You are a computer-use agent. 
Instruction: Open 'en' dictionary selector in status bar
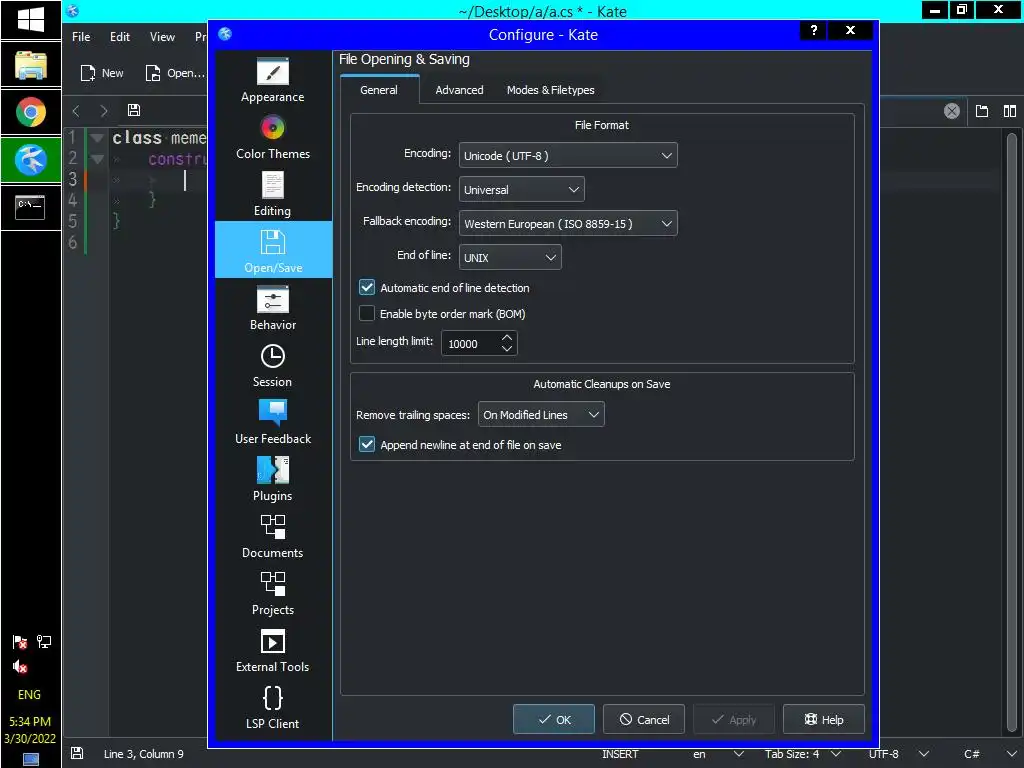[716, 754]
